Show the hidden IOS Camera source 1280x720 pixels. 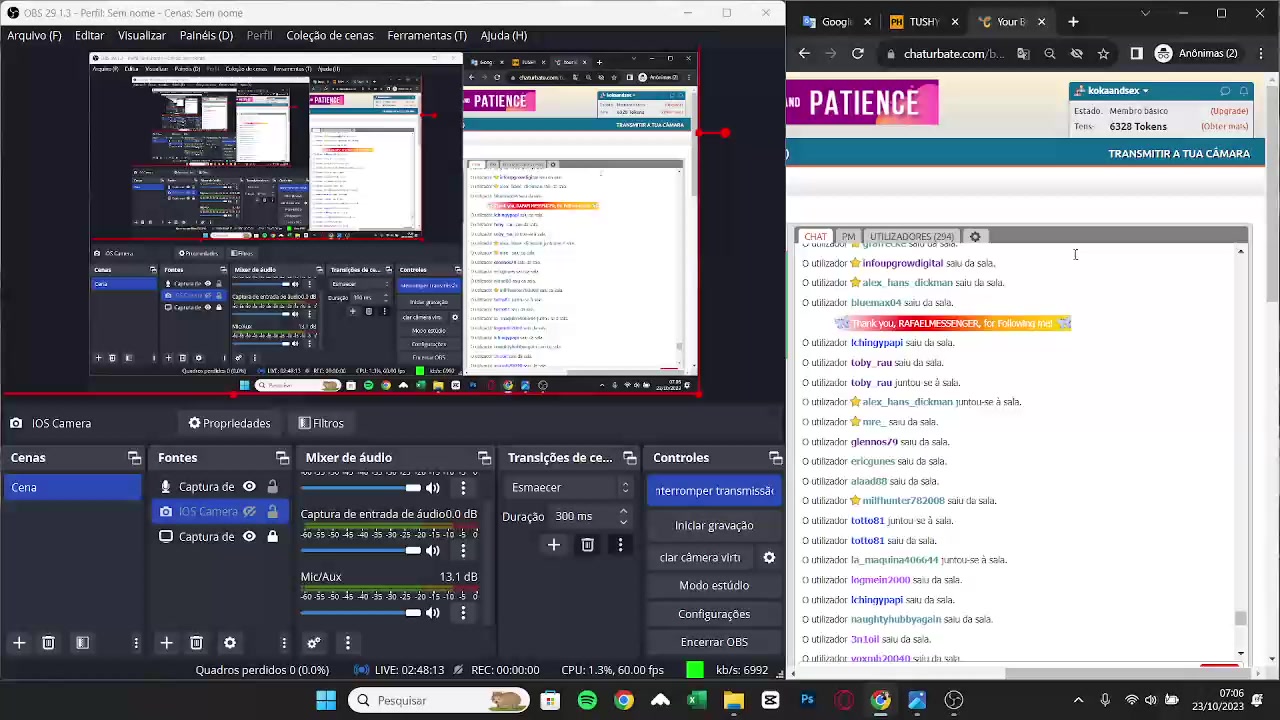(x=250, y=511)
